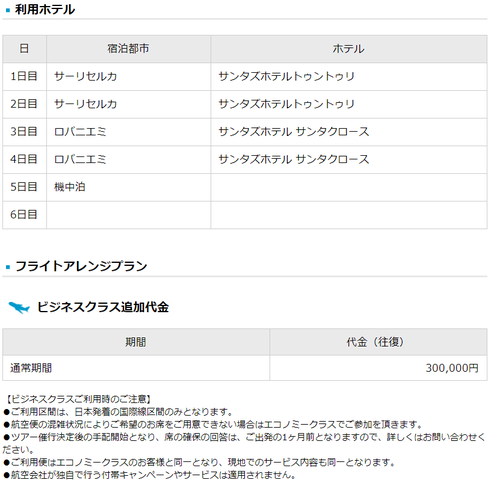Click the ビジネスクラス追加代金 heading text
Viewport: 491px width, 480px height.
103,307
